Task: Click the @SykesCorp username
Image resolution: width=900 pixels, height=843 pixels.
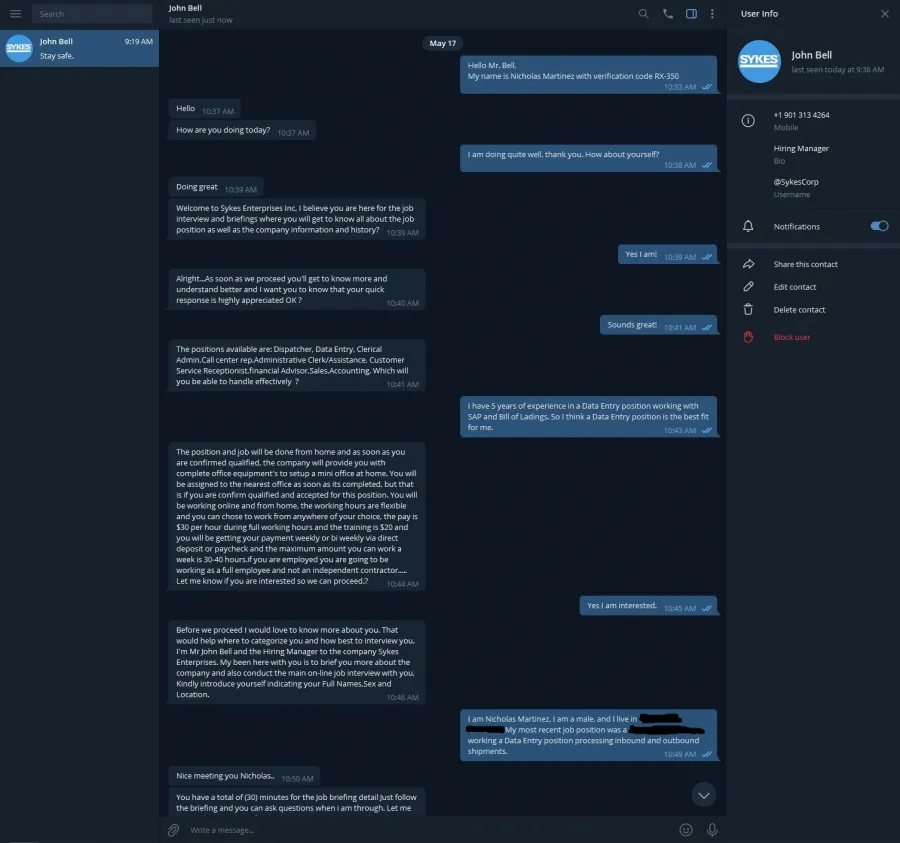Action: click(x=796, y=182)
